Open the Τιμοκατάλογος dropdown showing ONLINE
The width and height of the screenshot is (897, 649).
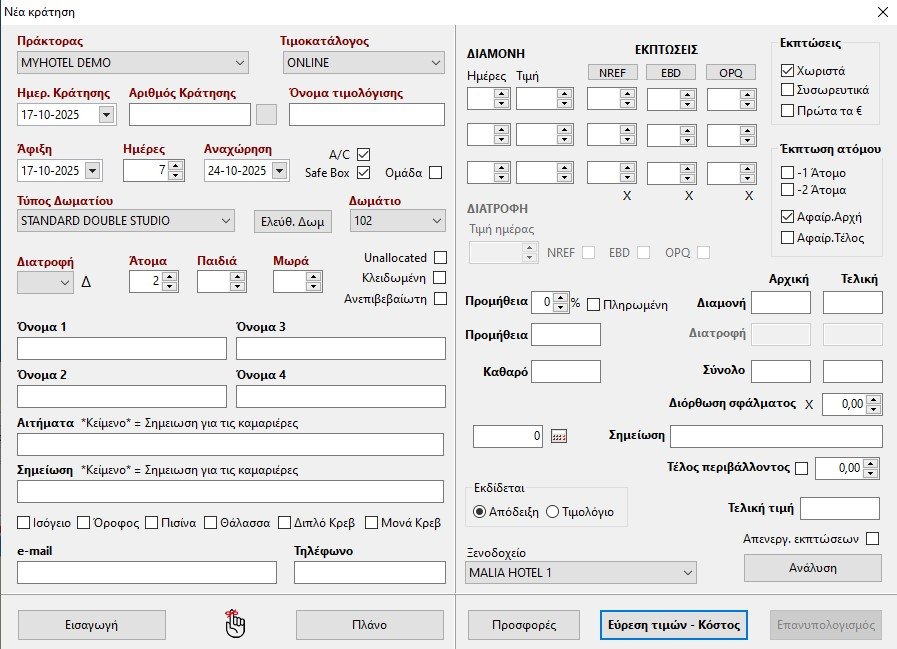(435, 63)
